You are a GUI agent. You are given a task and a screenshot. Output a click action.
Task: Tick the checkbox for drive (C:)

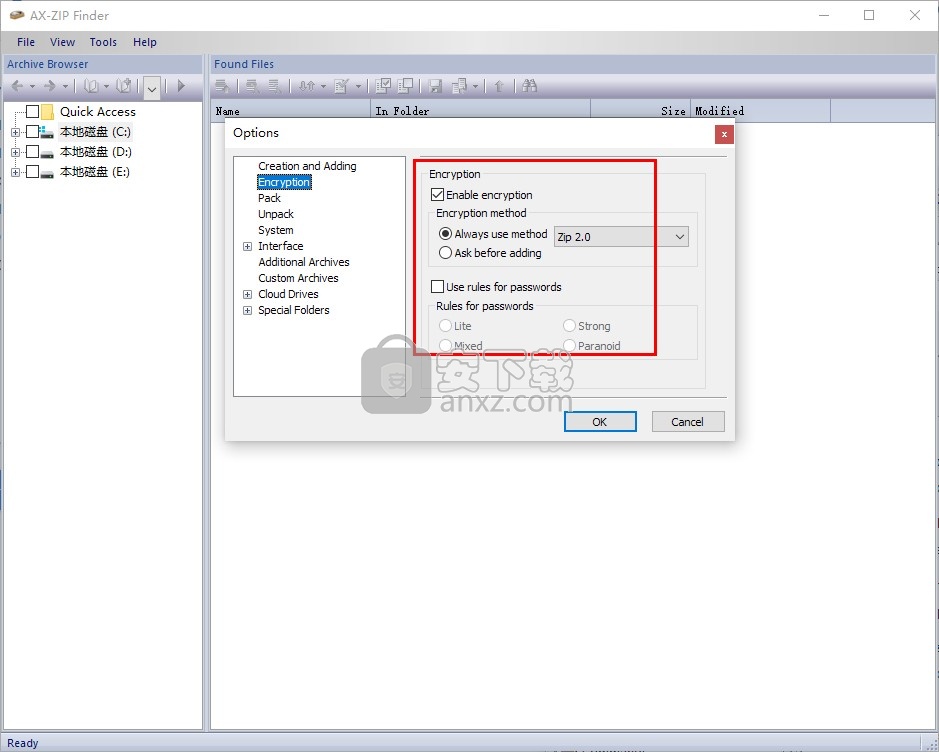pyautogui.click(x=32, y=132)
